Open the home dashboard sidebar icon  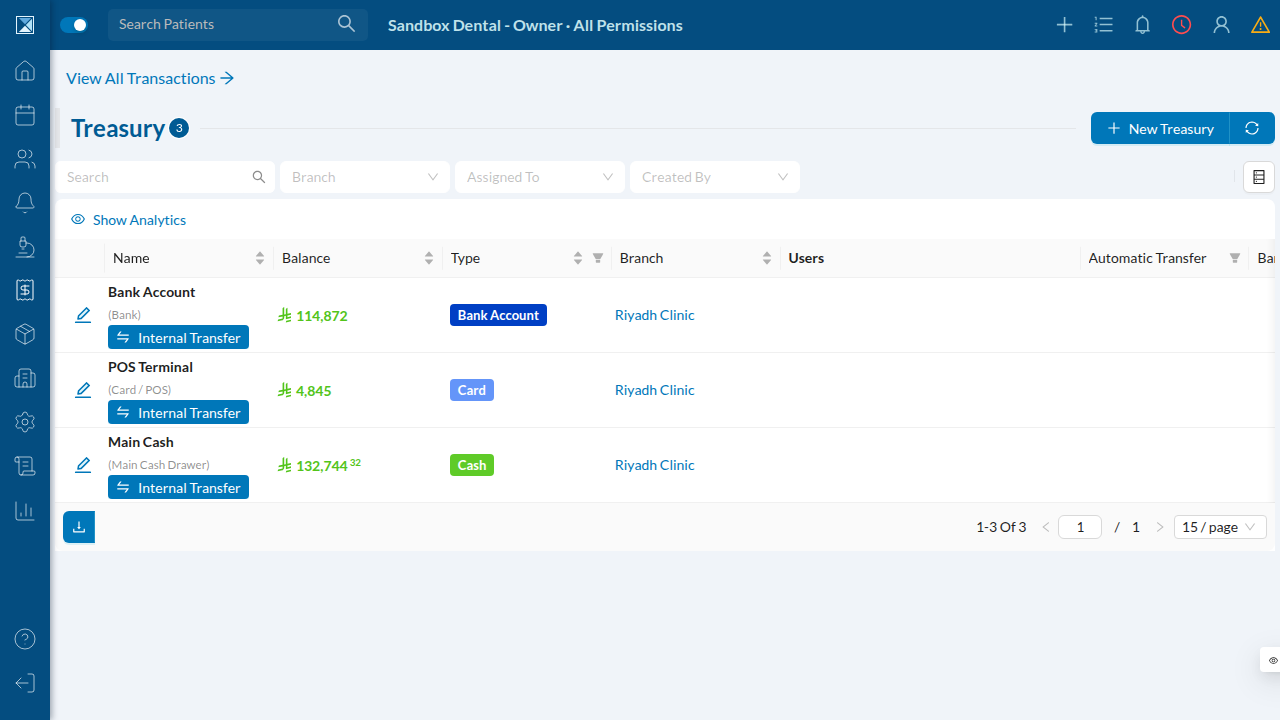(25, 71)
